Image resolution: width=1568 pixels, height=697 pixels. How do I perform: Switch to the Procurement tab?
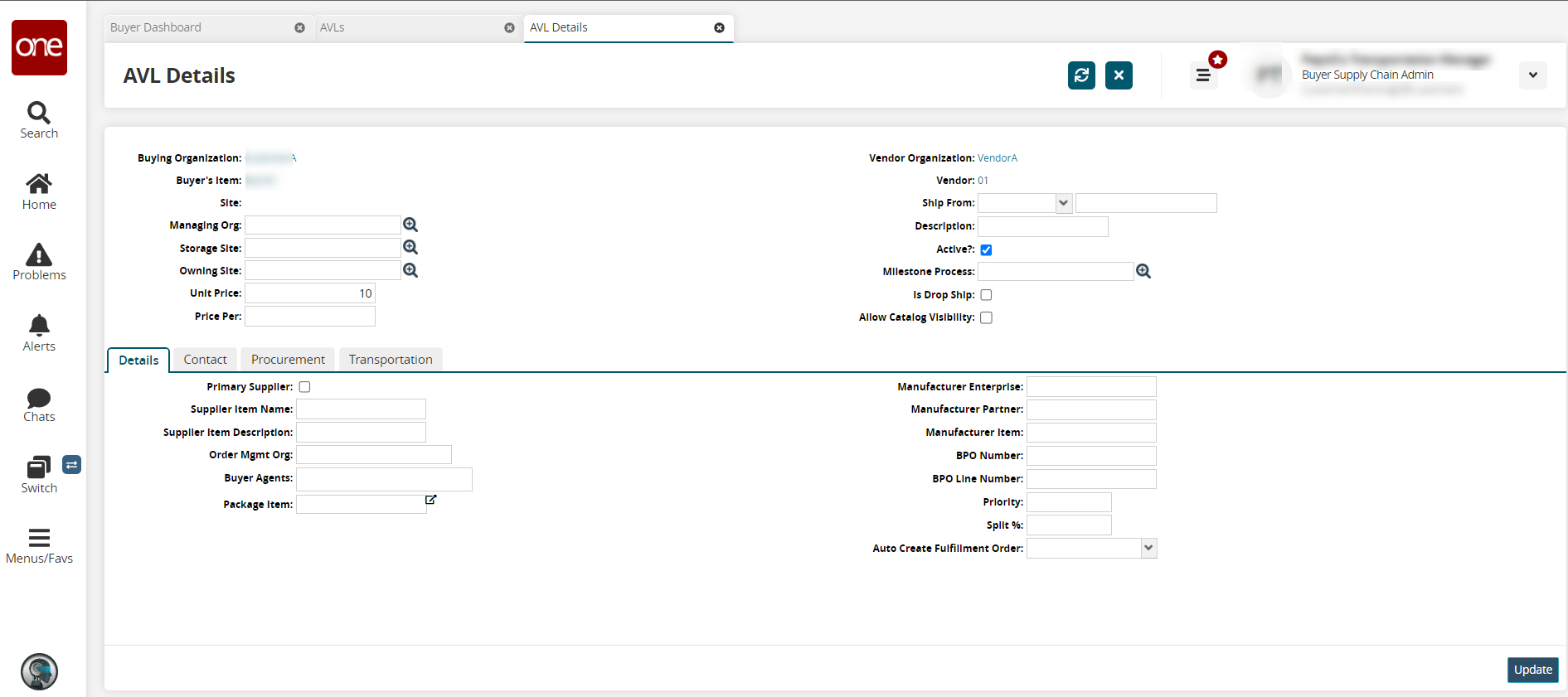coord(288,360)
